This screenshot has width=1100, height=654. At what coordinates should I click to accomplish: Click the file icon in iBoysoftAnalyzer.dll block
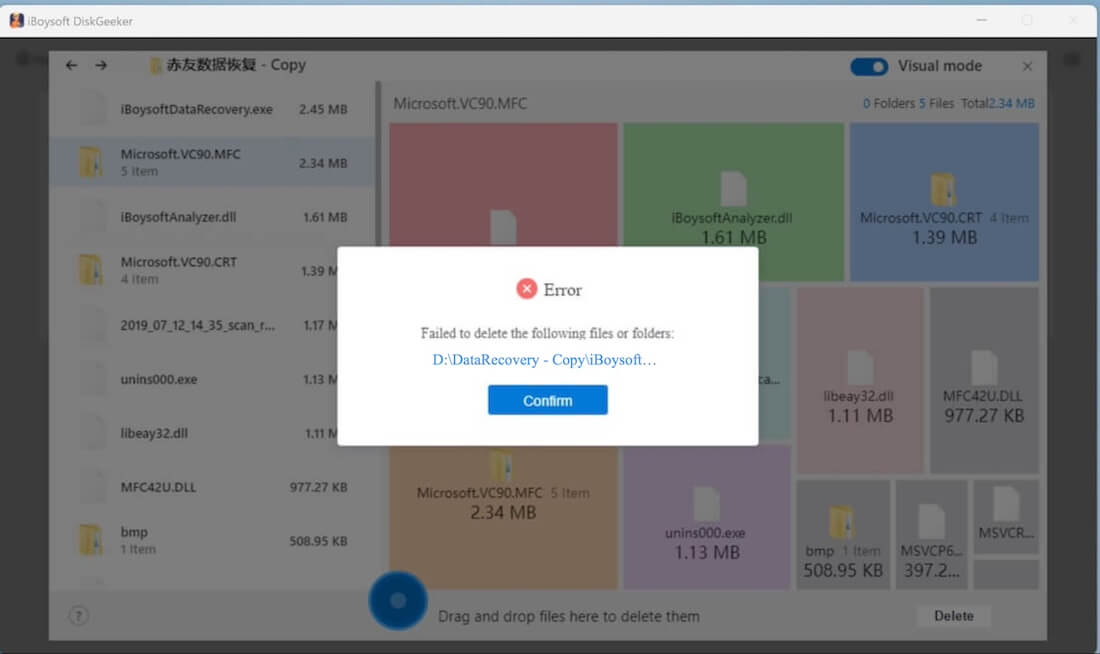click(733, 189)
